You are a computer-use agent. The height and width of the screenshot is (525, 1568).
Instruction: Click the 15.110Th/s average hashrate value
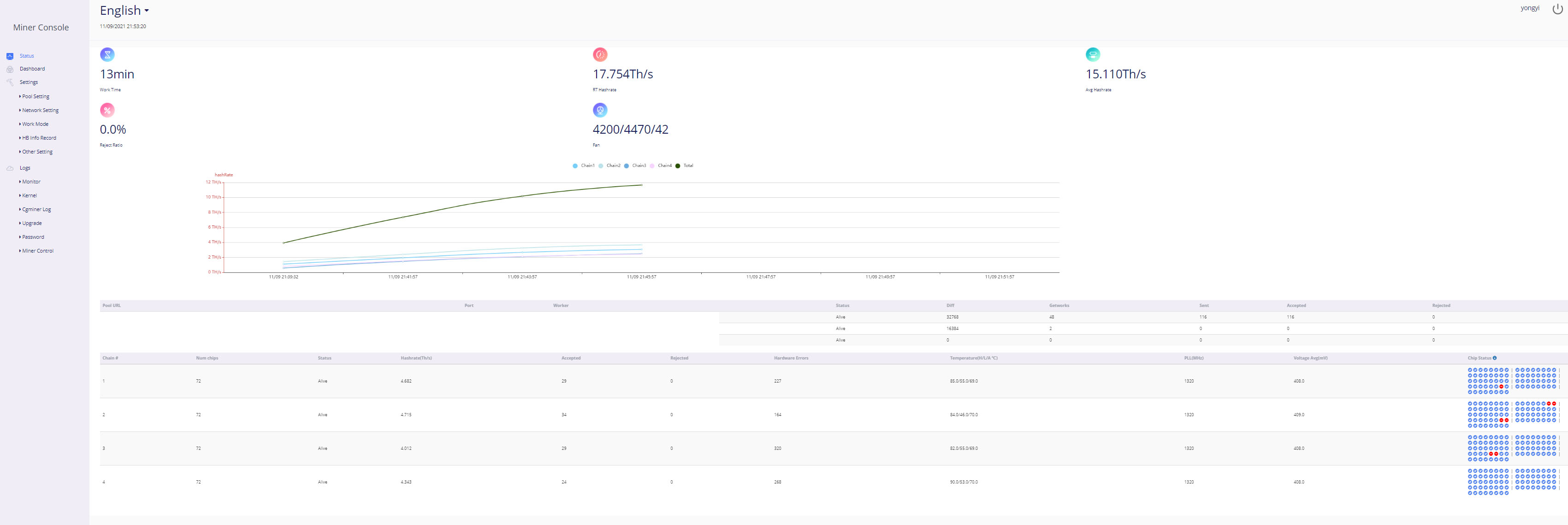point(1115,74)
